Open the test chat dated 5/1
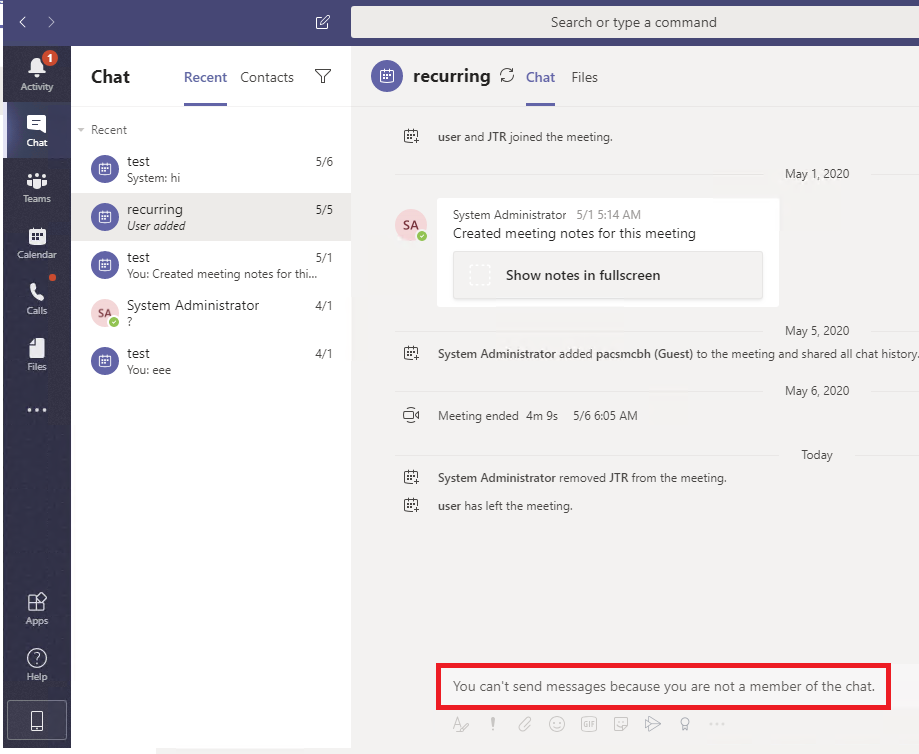This screenshot has width=919, height=754. tap(211, 265)
